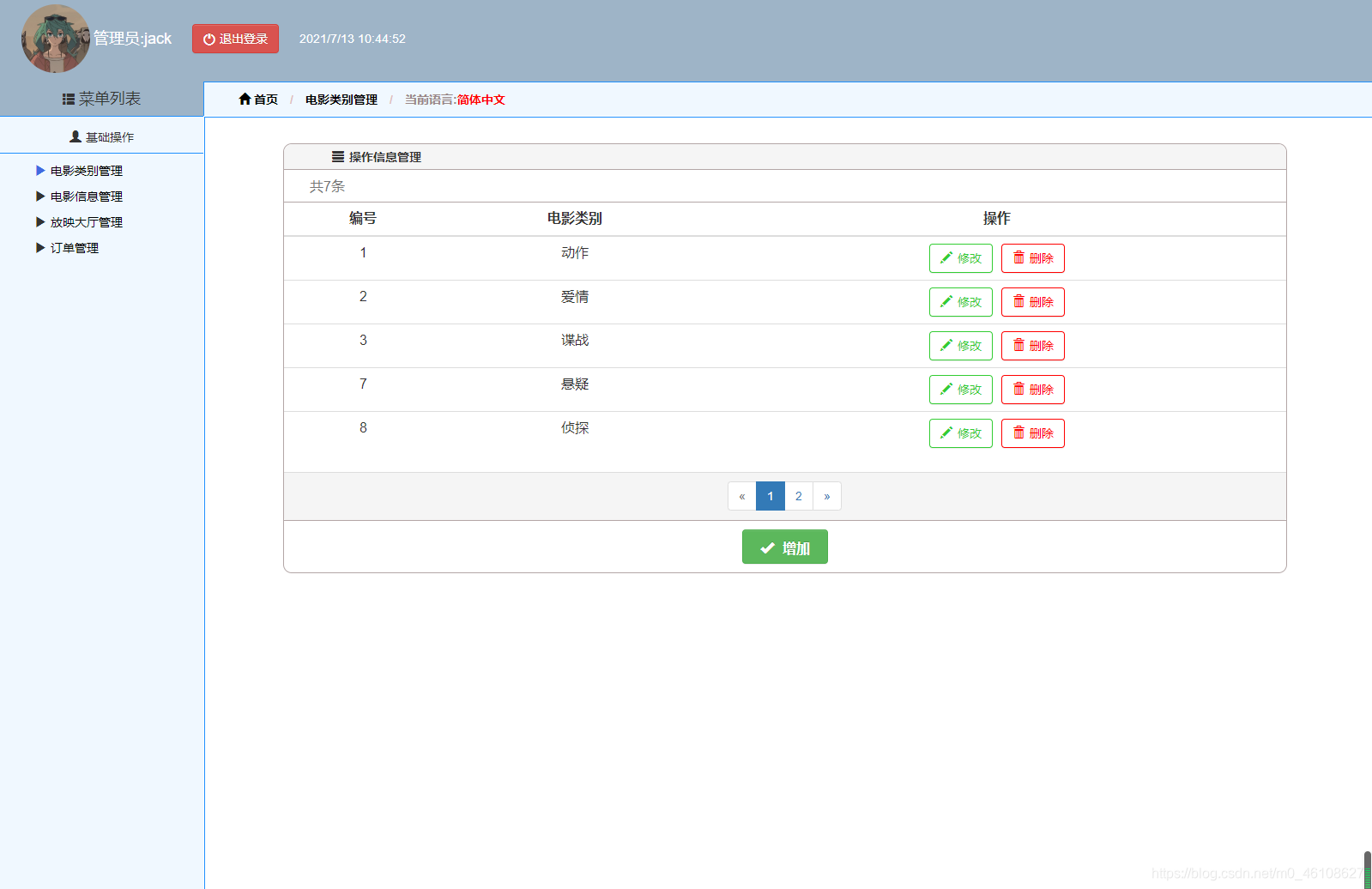This screenshot has height=889, width=1372.
Task: Open 电影类别管理 breadcrumb link
Action: 341,100
